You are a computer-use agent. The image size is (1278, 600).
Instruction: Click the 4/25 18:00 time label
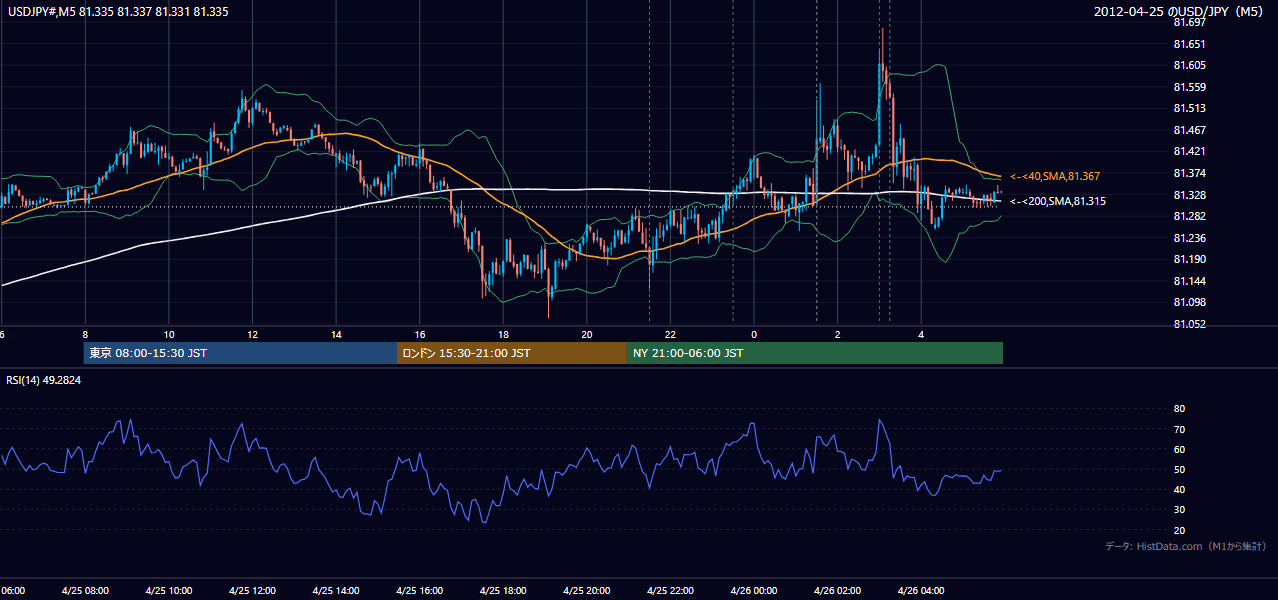pyautogui.click(x=503, y=590)
